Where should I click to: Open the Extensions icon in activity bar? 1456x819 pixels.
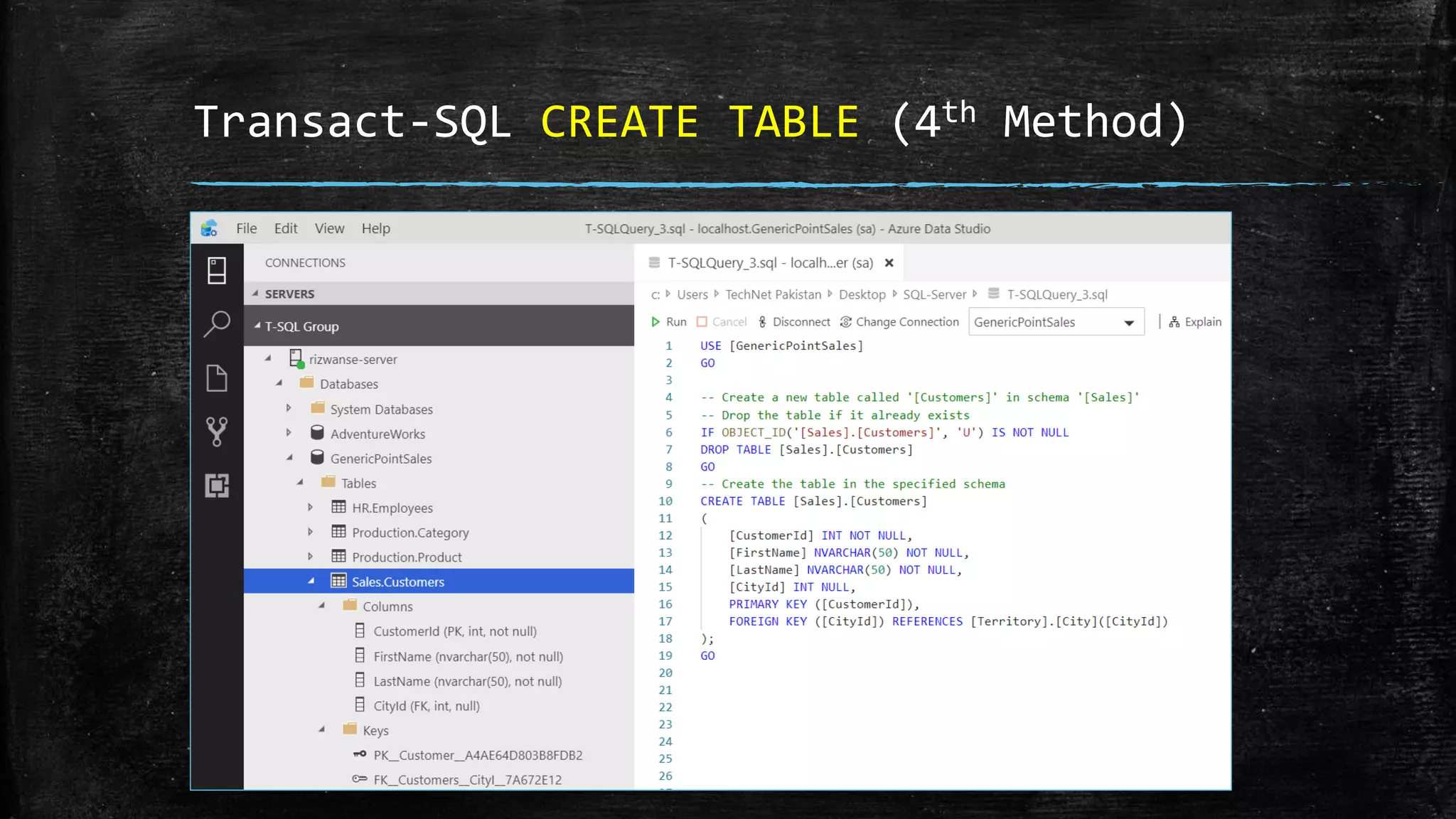(217, 486)
